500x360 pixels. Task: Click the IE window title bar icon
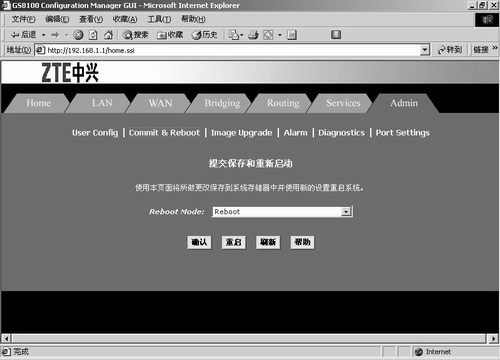[x=6, y=5]
